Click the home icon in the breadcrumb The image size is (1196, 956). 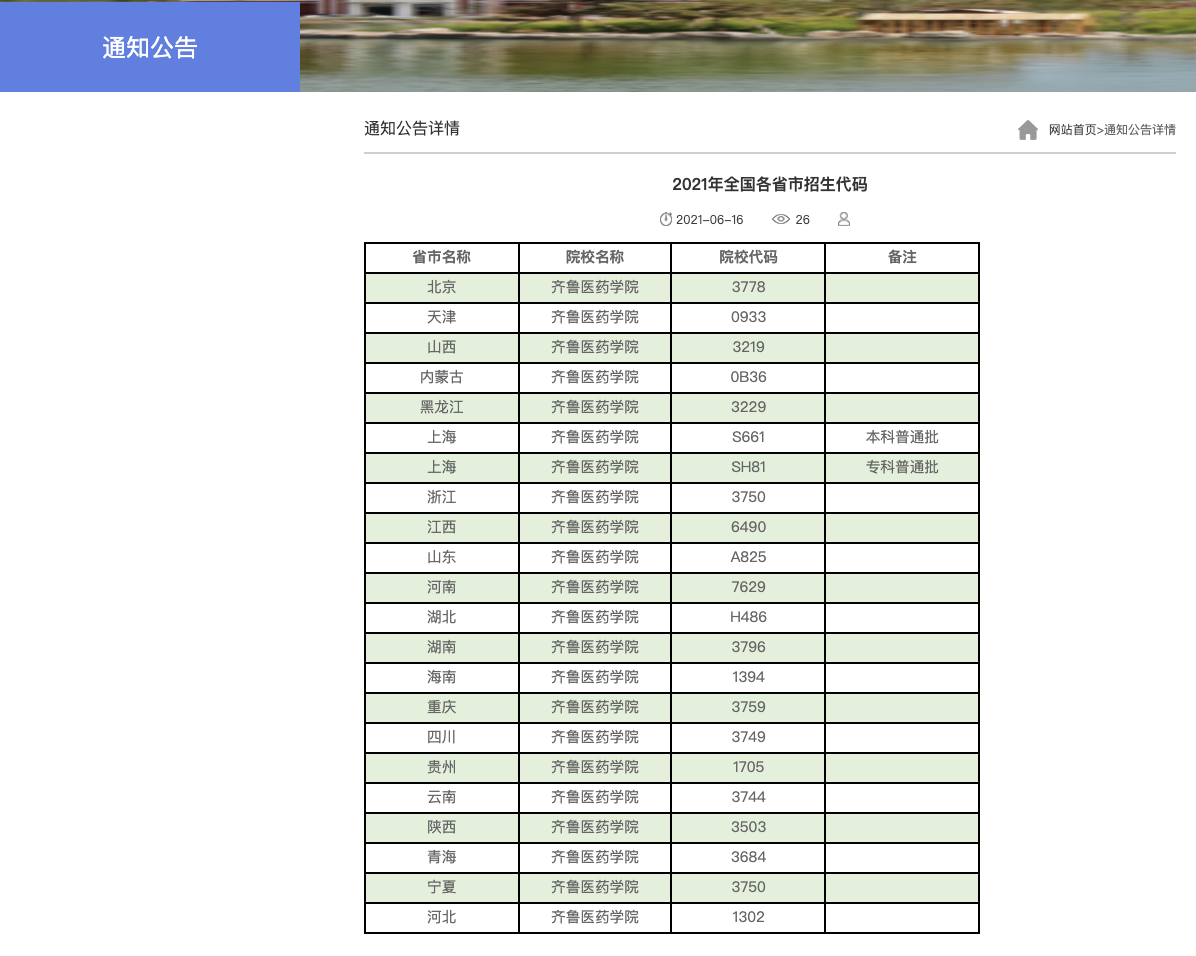click(x=1028, y=130)
